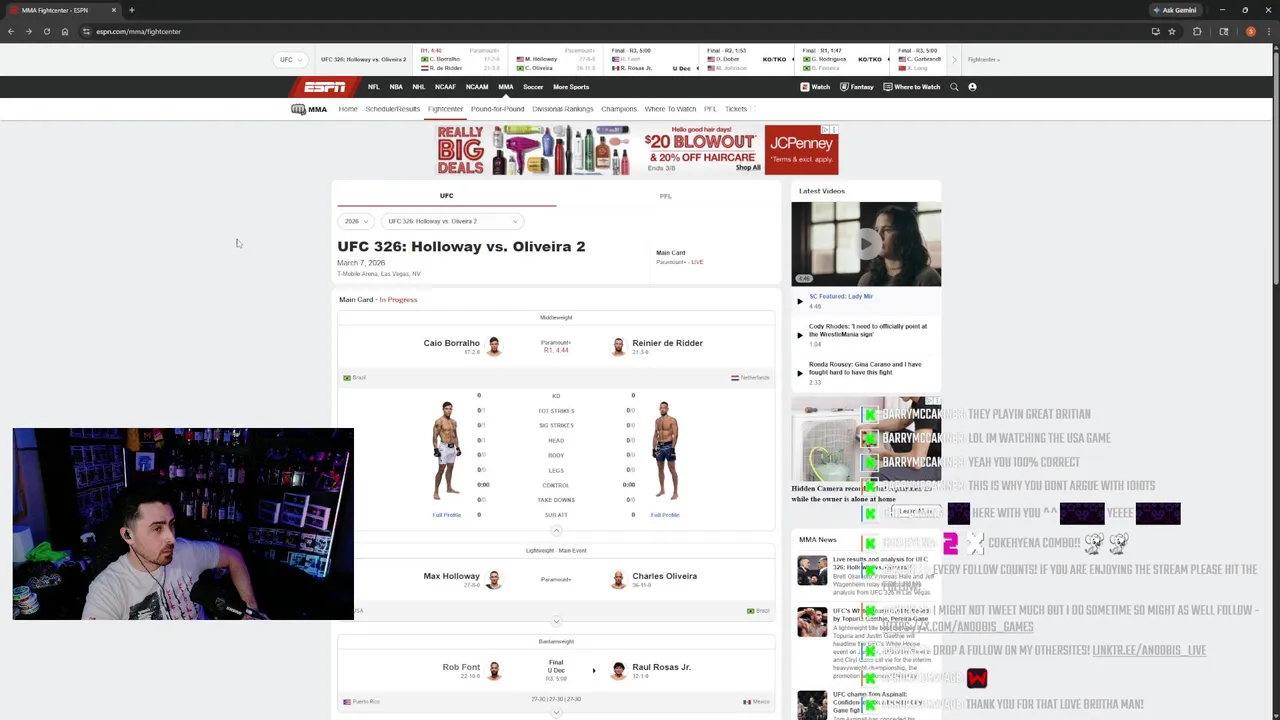Click Reinier de Ridder's headshot
The image size is (1280, 720).
[x=618, y=347]
